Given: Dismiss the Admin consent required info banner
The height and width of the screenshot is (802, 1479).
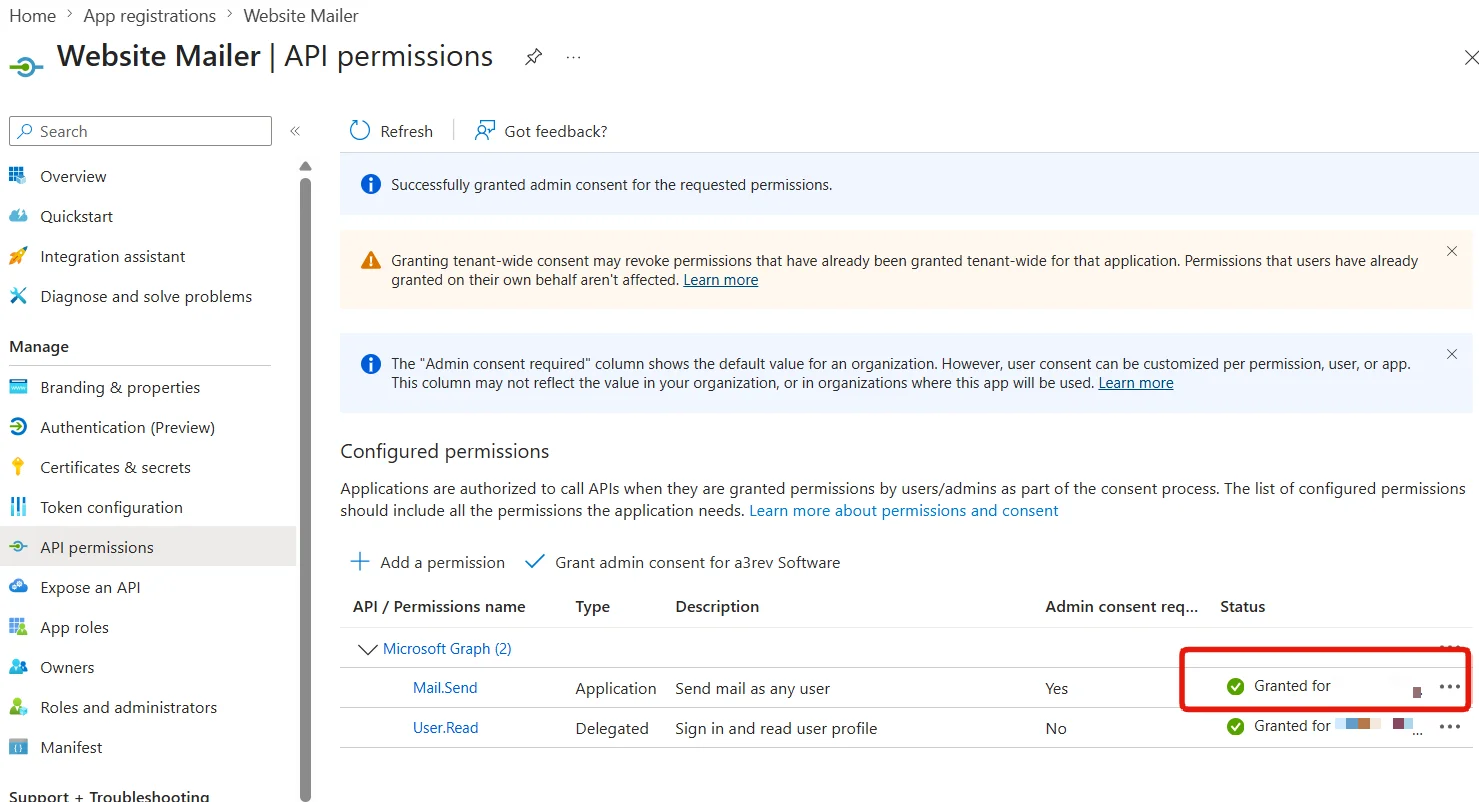Looking at the screenshot, I should pyautogui.click(x=1452, y=354).
